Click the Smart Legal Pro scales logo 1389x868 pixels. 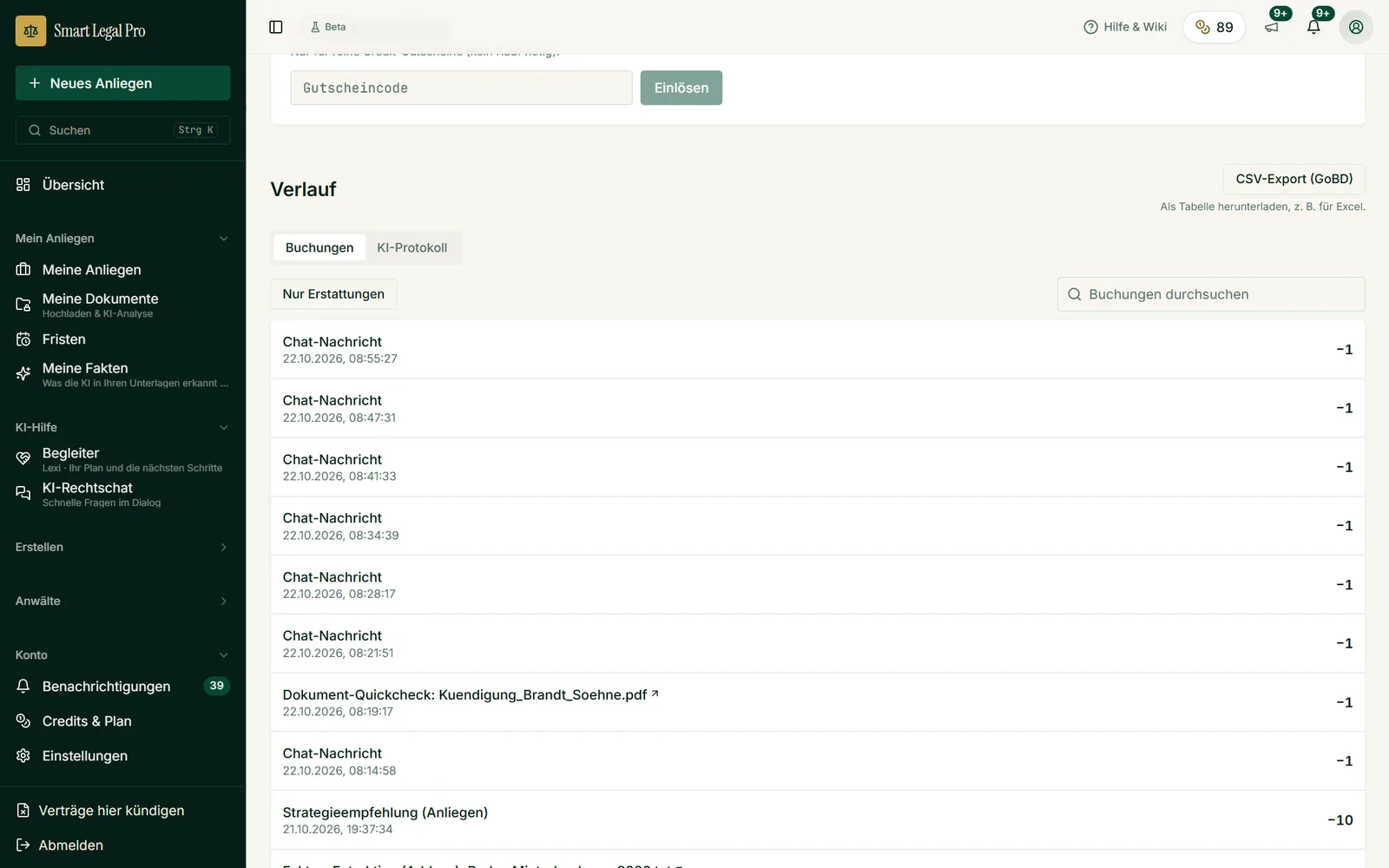pyautogui.click(x=30, y=30)
